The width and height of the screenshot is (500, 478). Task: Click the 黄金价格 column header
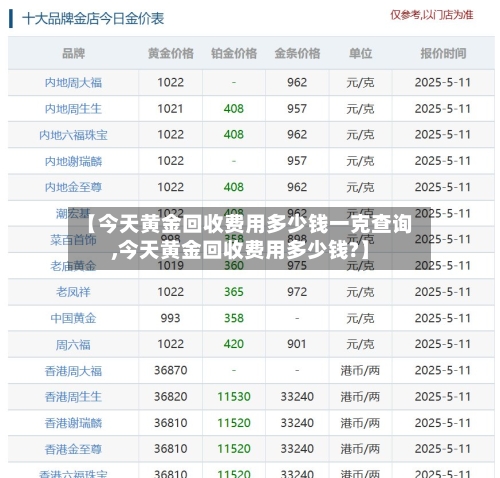[x=171, y=53]
